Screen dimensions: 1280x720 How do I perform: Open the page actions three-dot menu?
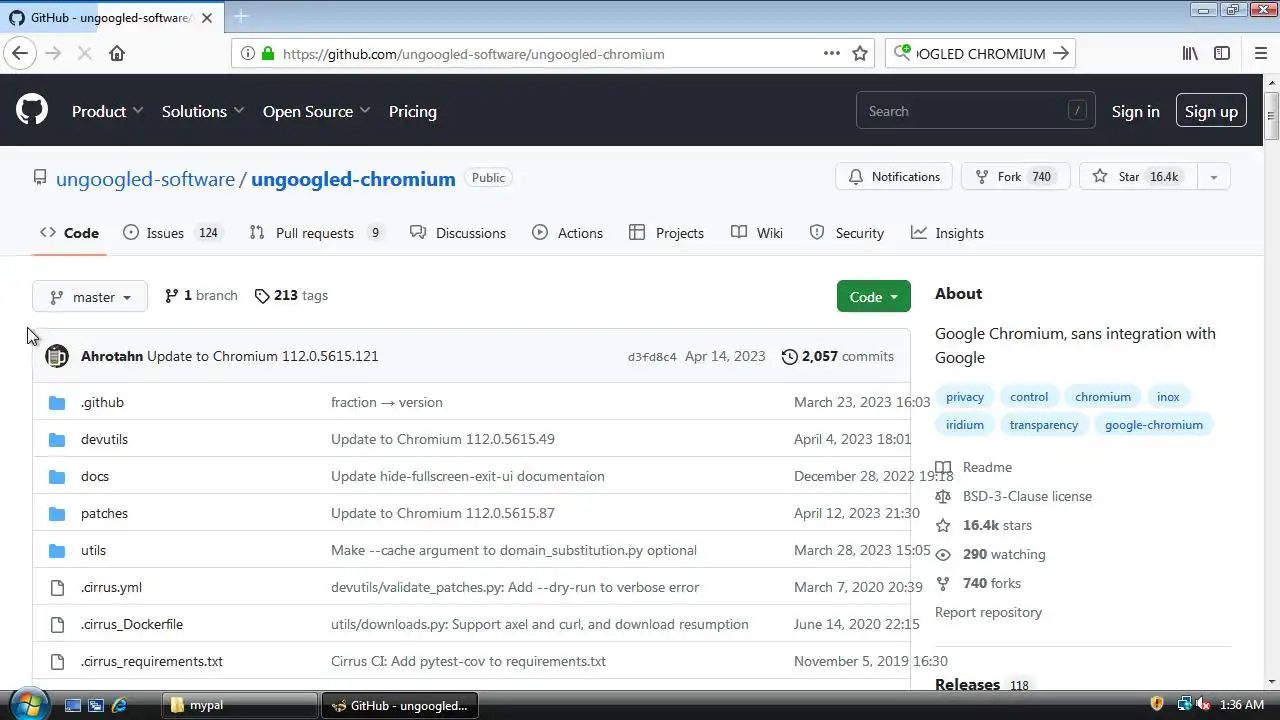tap(832, 53)
